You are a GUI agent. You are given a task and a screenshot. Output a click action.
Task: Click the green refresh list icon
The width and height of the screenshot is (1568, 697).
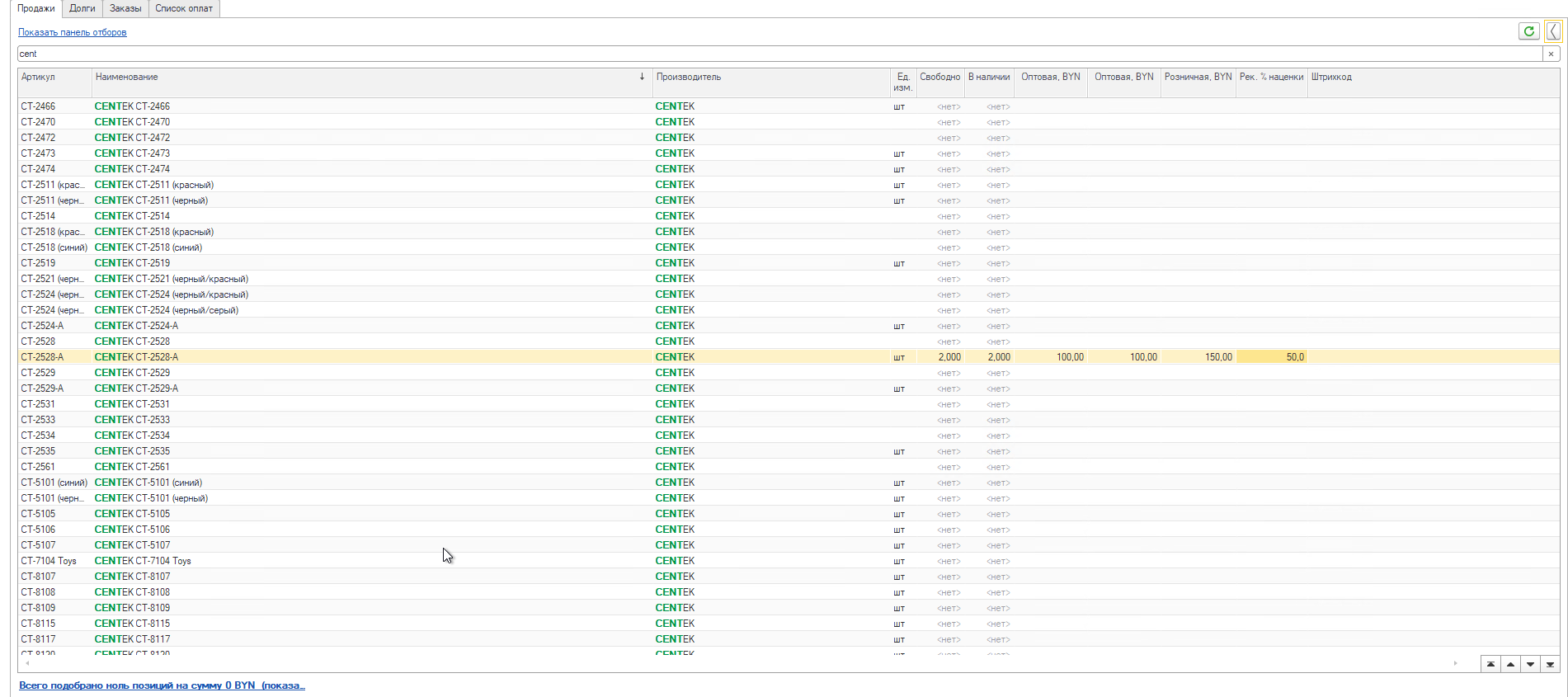pos(1528,31)
